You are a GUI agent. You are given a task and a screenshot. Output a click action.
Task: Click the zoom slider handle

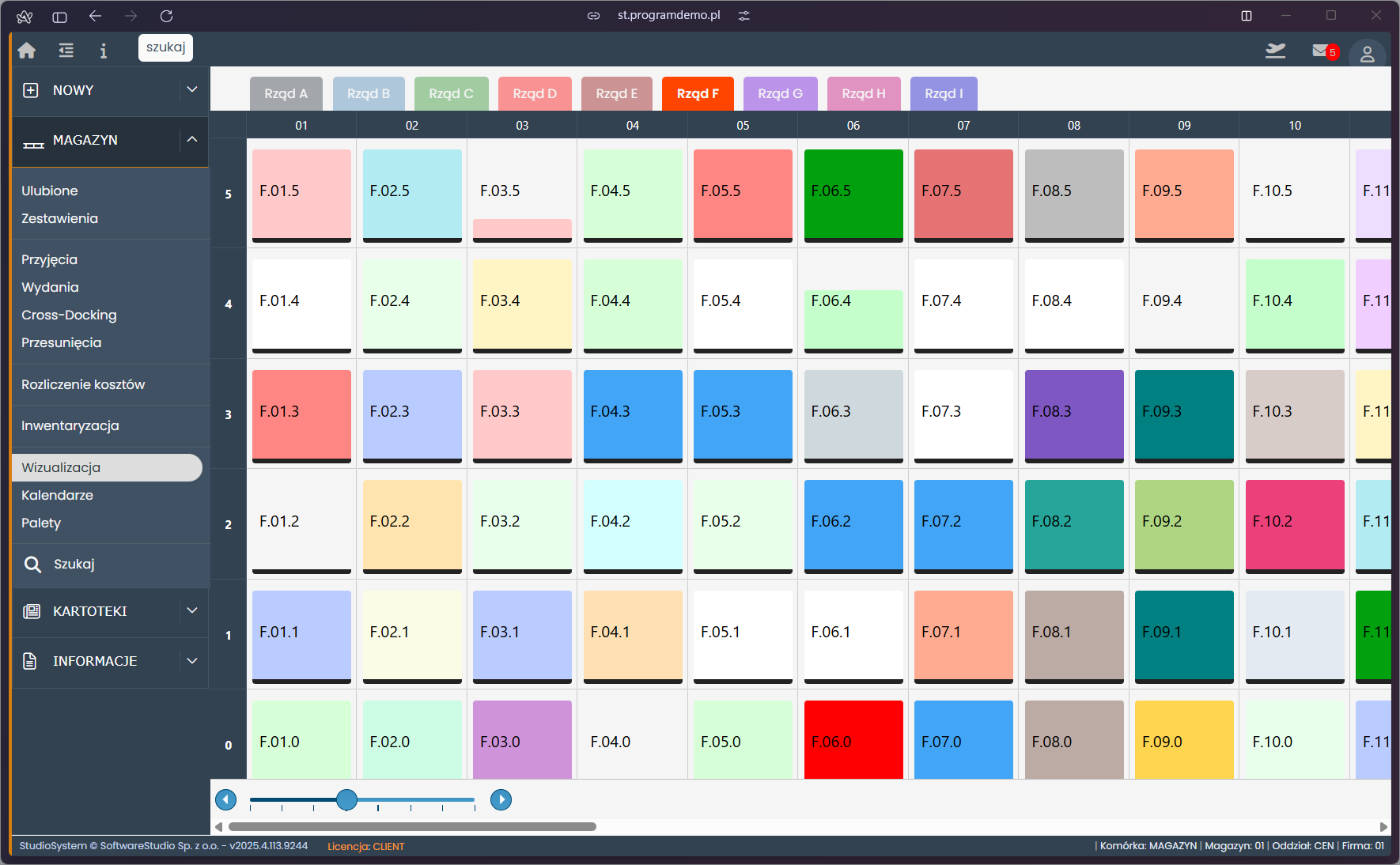(x=346, y=800)
